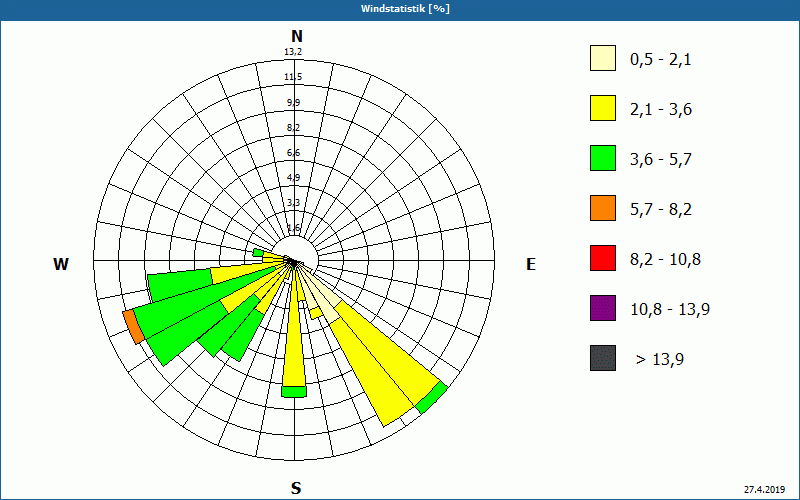Click the 8,2 radial scale label
Screen dimensions: 800x500
tap(293, 128)
